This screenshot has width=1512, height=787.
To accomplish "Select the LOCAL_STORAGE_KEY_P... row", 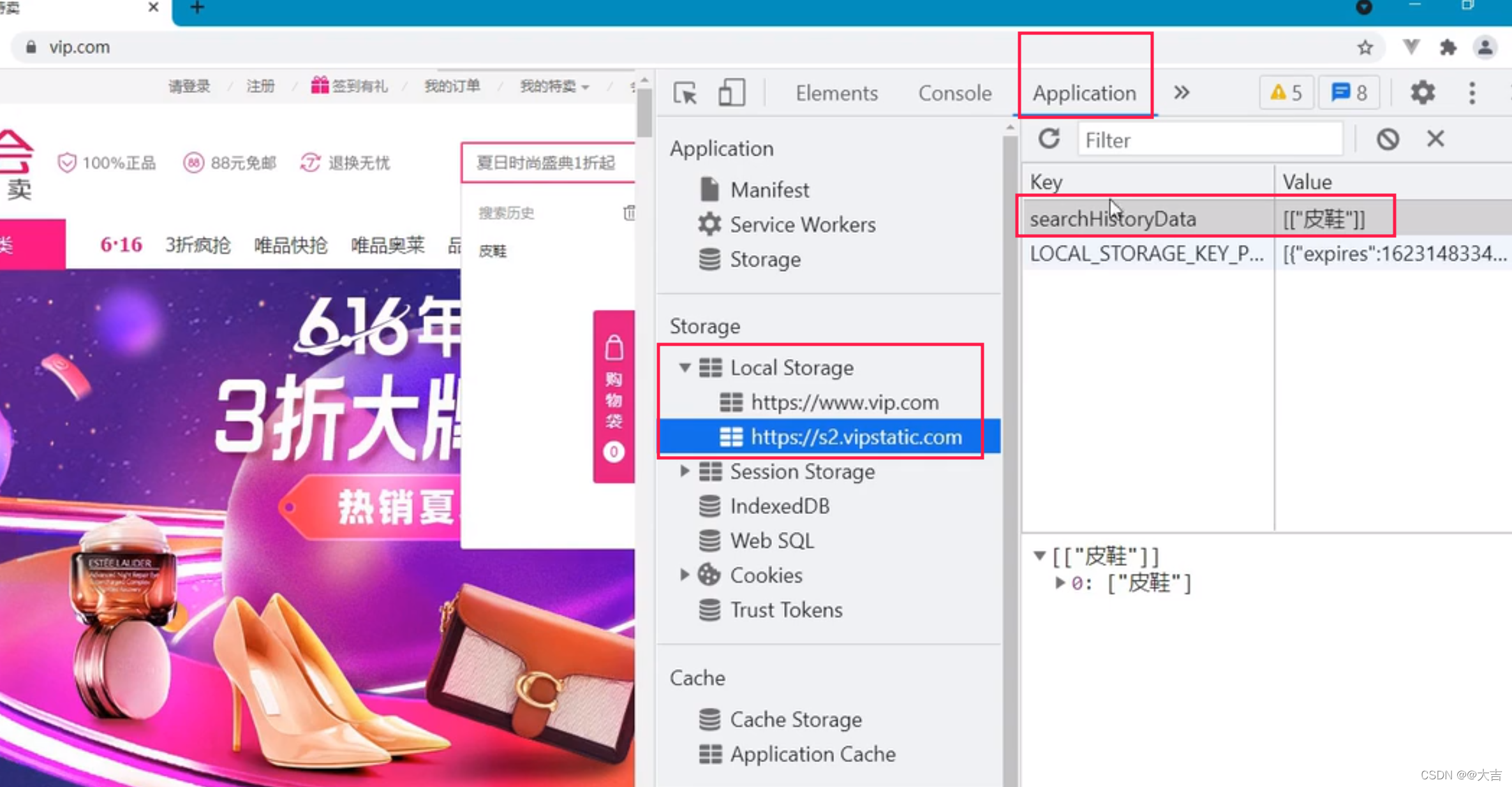I will [x=1267, y=253].
